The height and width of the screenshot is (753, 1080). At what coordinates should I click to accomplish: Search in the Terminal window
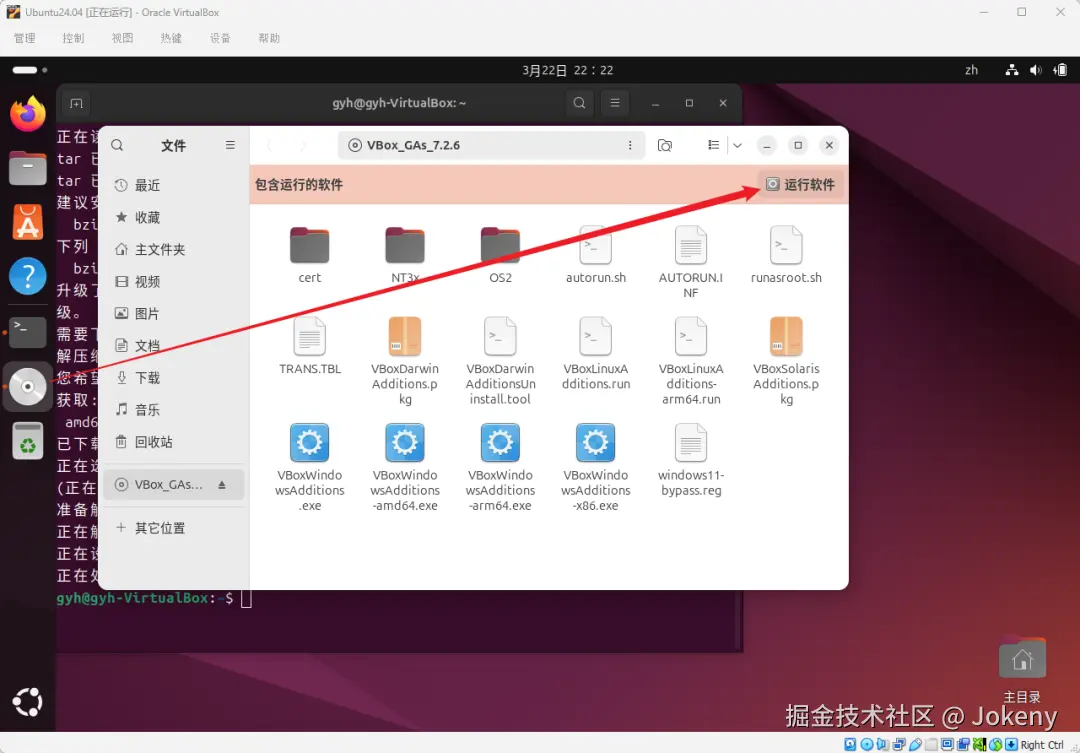pyautogui.click(x=579, y=103)
